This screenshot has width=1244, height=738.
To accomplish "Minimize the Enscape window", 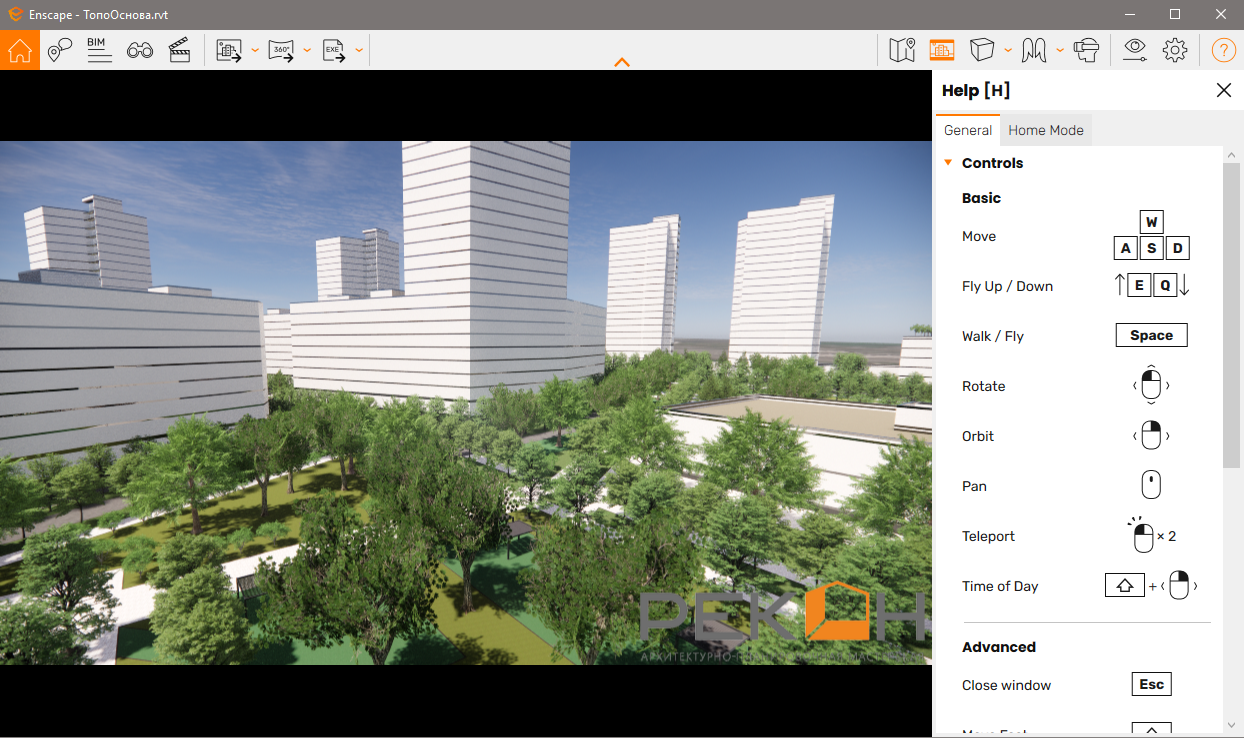I will pyautogui.click(x=1129, y=14).
